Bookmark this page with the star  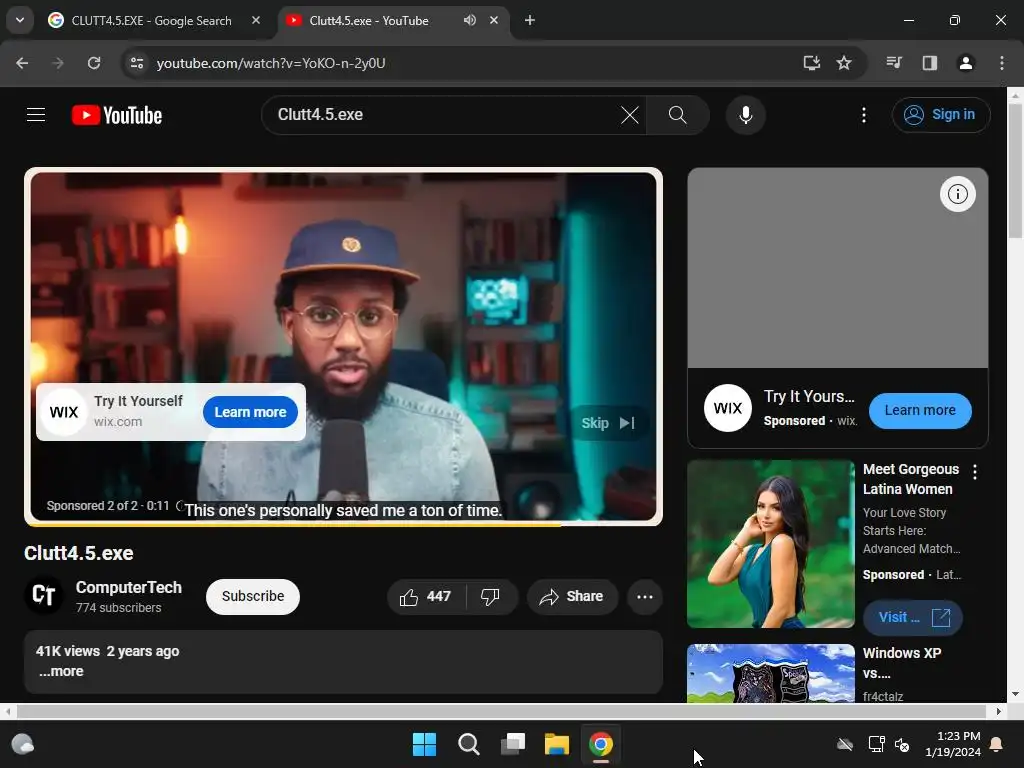point(844,63)
